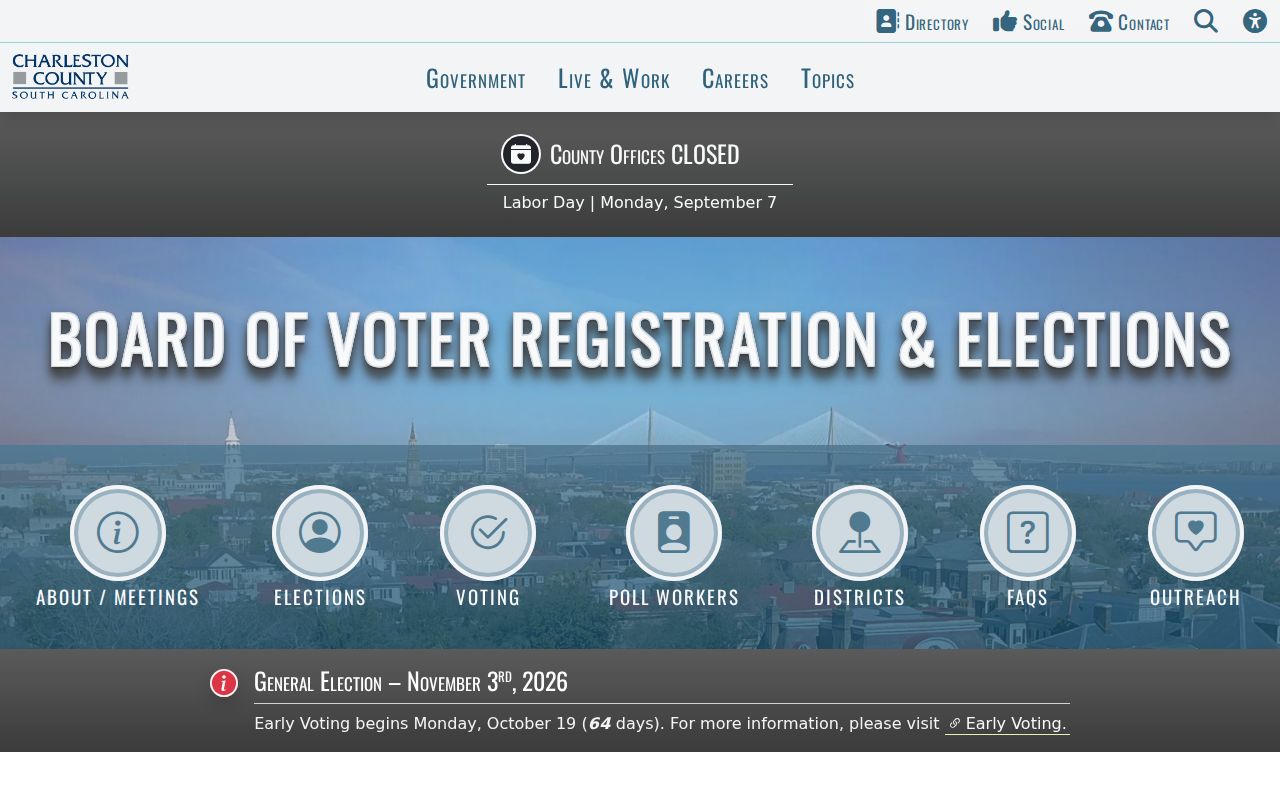Open the Outreach heart bubble circle icon

tap(1196, 533)
